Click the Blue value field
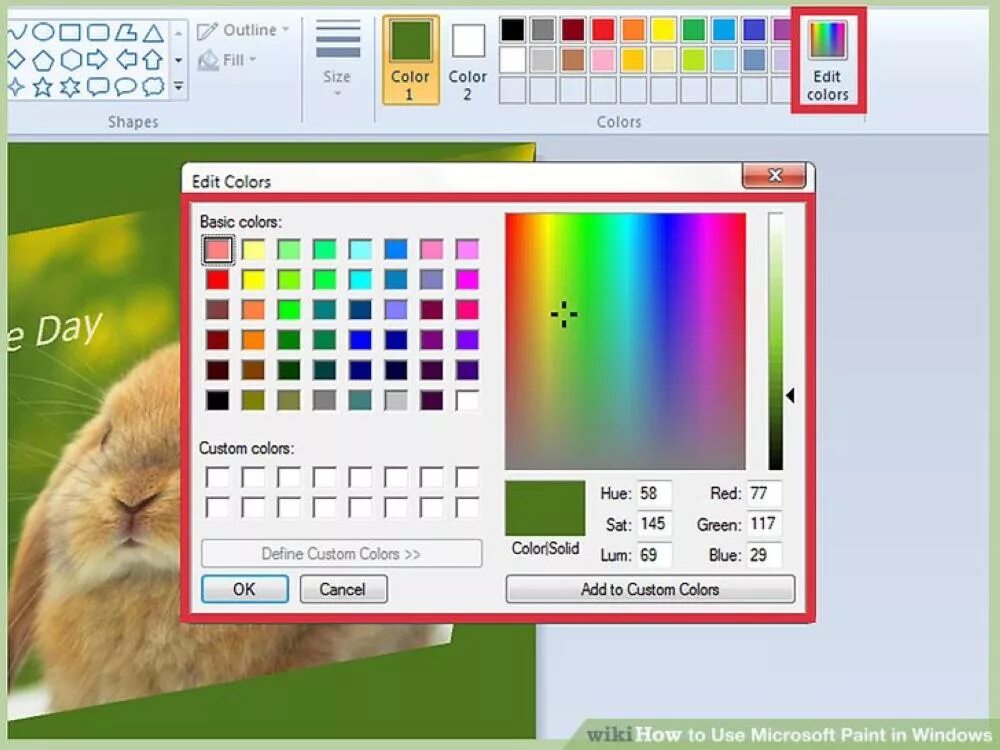 tap(764, 555)
